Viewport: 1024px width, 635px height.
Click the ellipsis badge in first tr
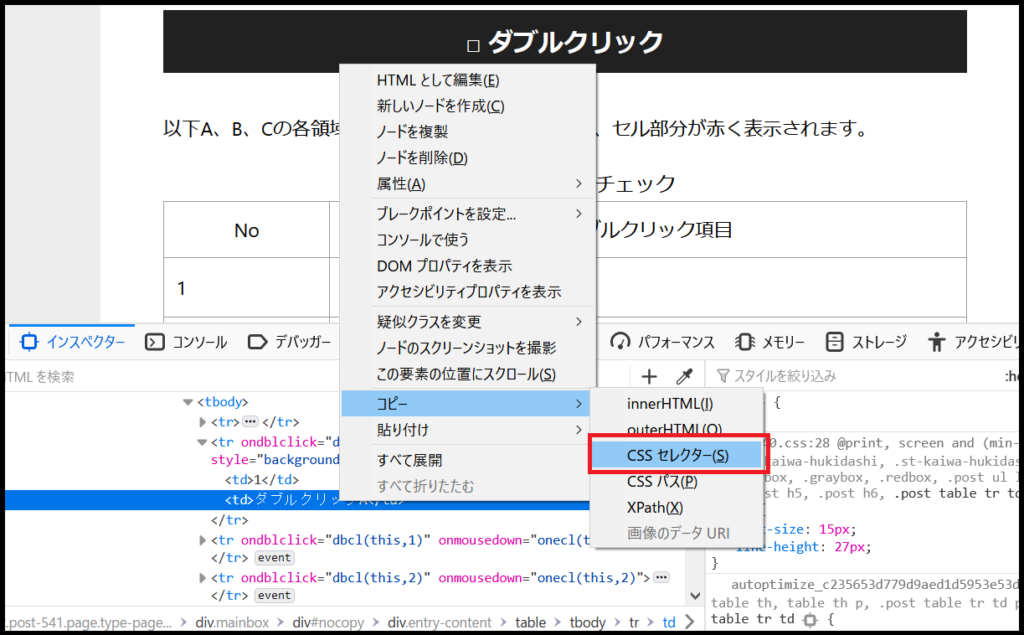[250, 422]
